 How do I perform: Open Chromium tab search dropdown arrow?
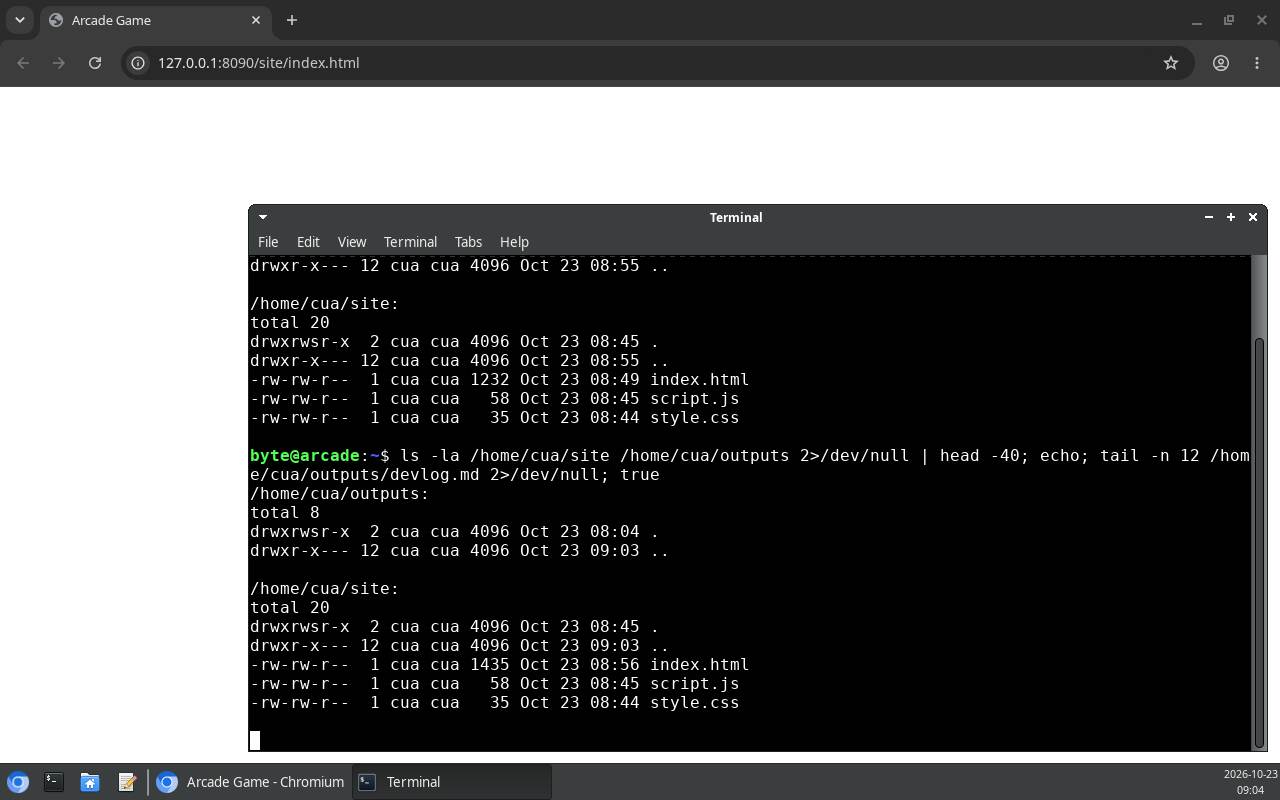tap(19, 20)
